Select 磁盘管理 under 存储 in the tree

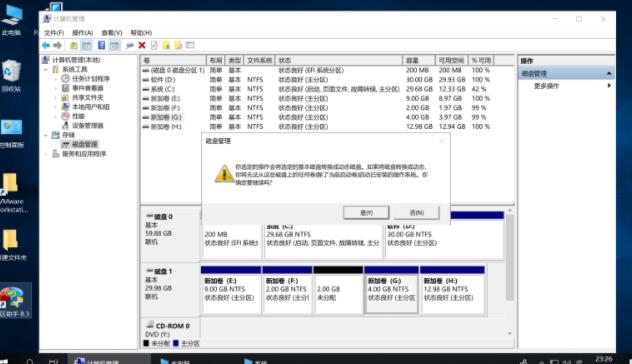coord(85,144)
